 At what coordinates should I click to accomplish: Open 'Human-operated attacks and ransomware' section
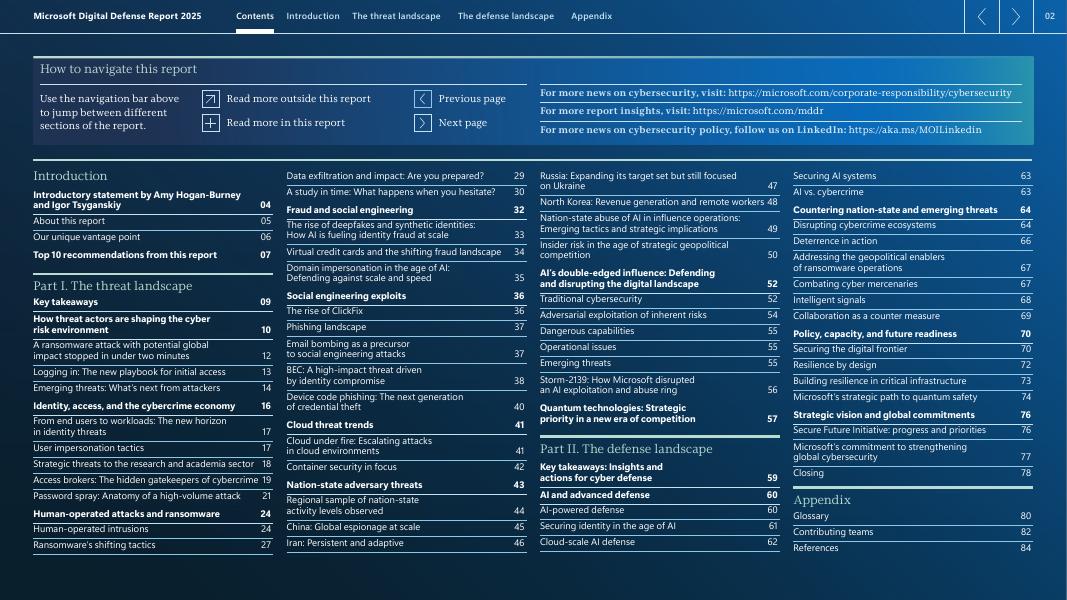pyautogui.click(x=152, y=514)
